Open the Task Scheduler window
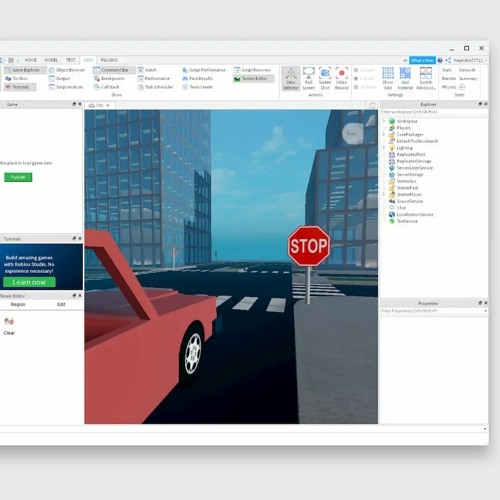 click(155, 87)
